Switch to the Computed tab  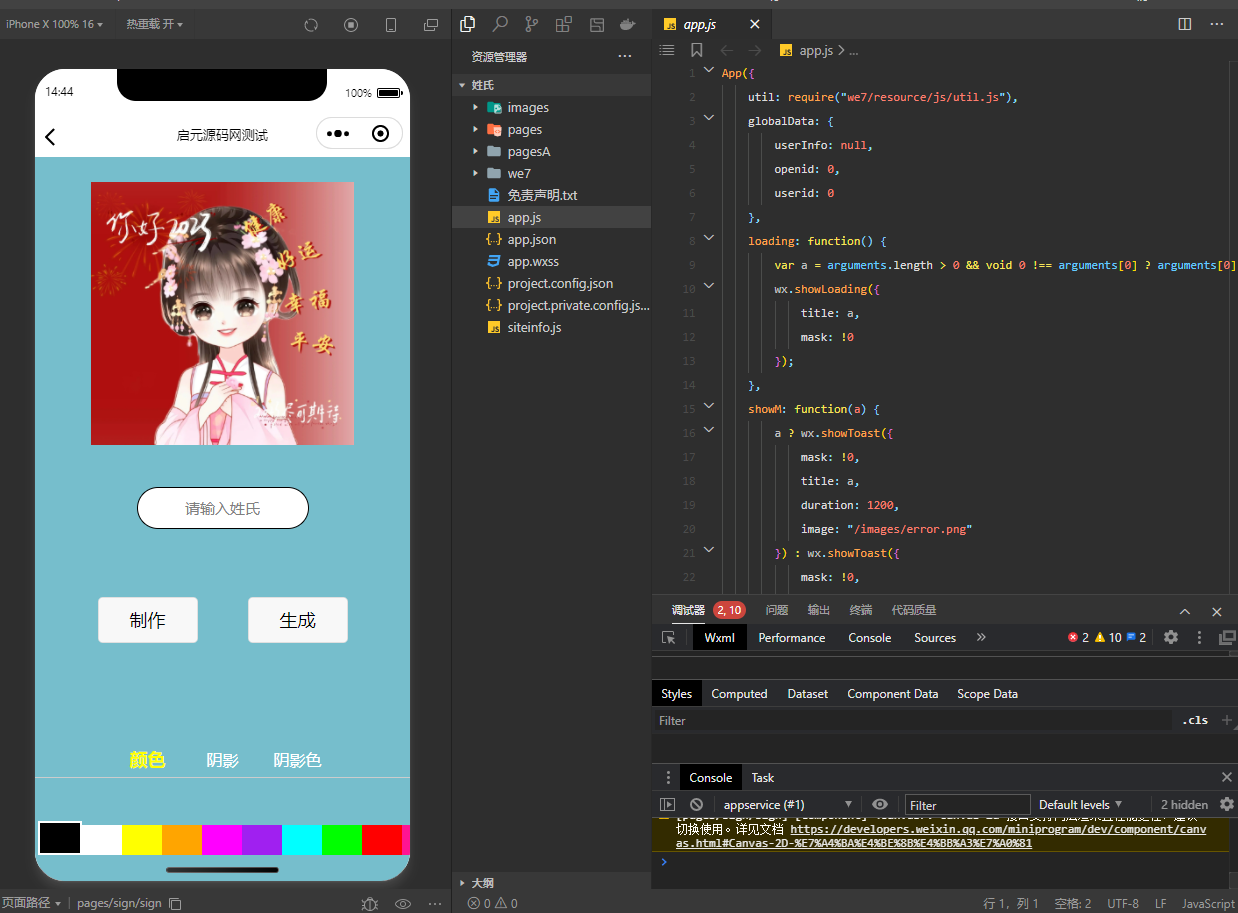[x=739, y=694]
